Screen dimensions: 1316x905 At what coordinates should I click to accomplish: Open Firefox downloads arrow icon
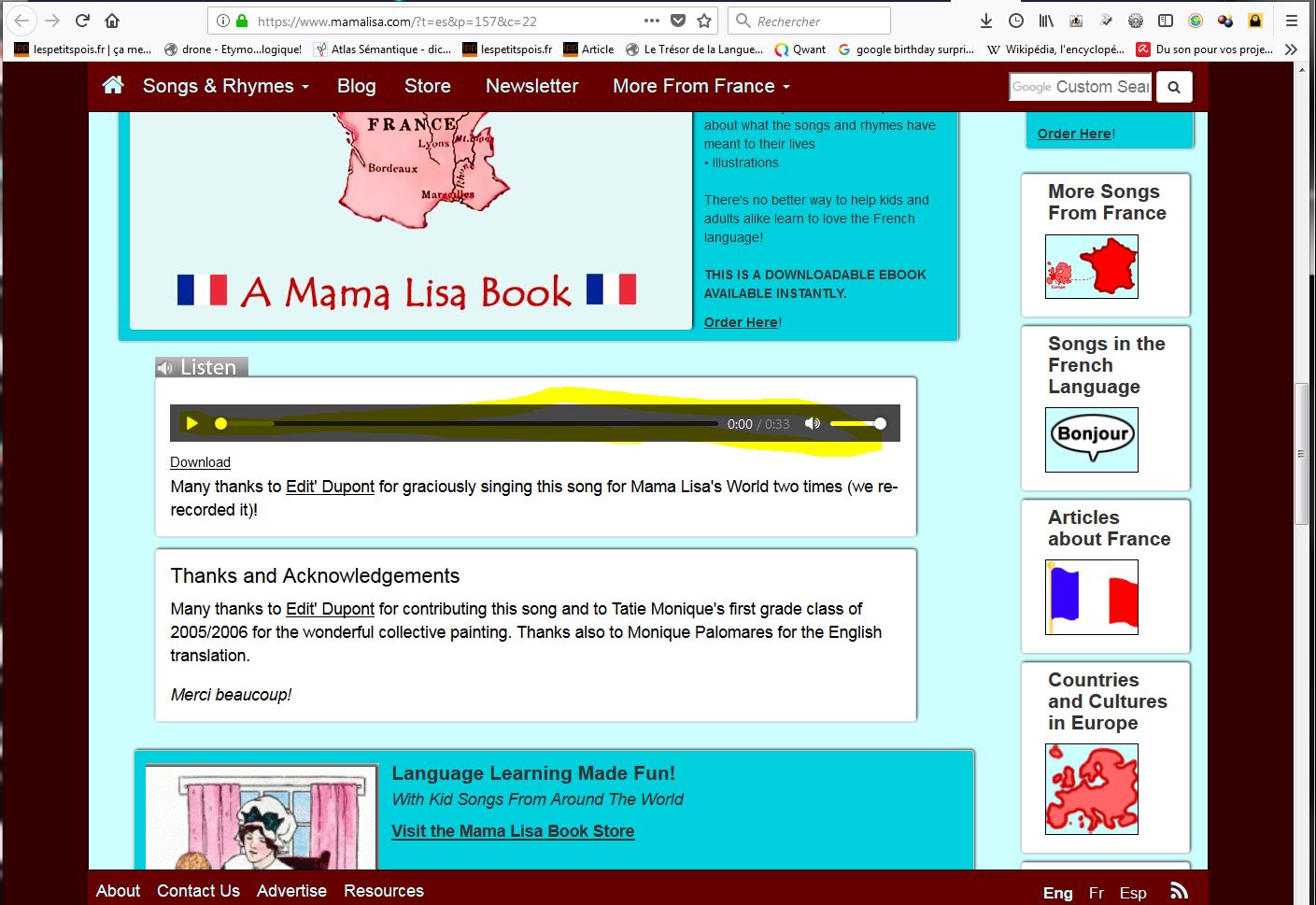[986, 21]
